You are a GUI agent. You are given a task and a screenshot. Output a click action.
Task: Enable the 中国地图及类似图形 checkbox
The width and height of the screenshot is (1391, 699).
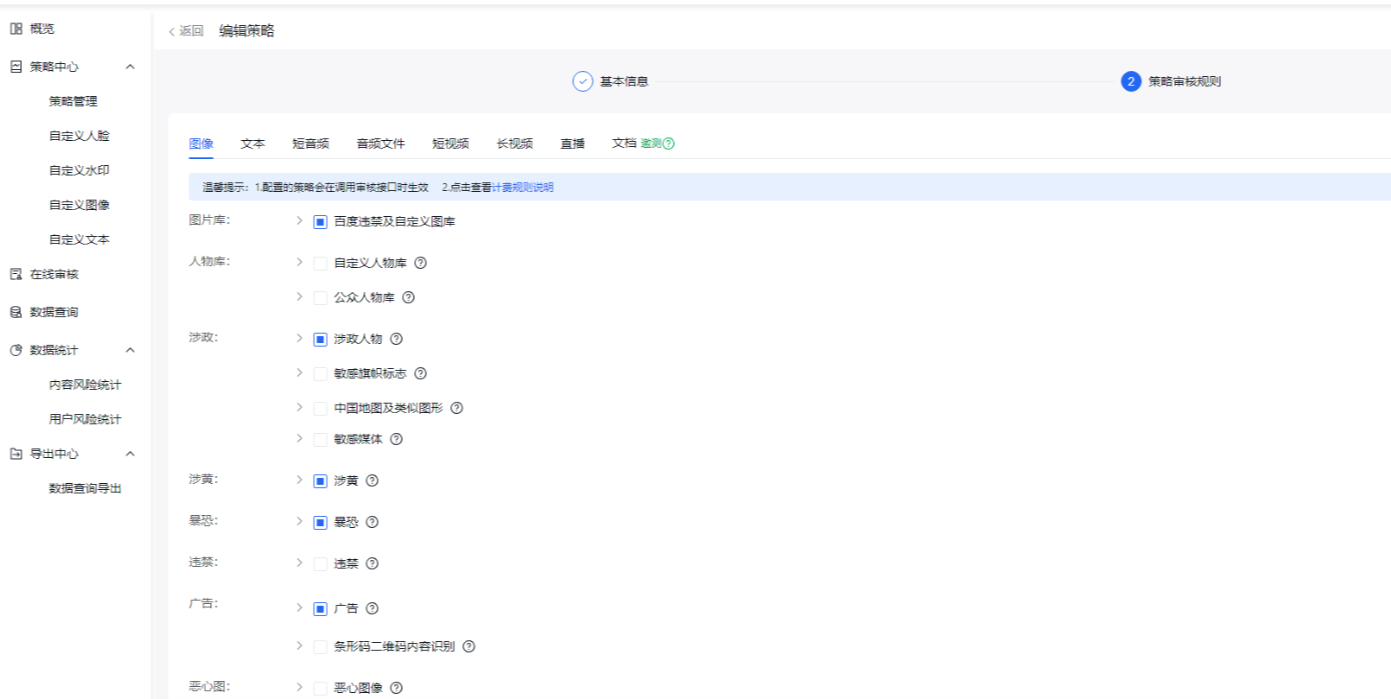tap(320, 408)
